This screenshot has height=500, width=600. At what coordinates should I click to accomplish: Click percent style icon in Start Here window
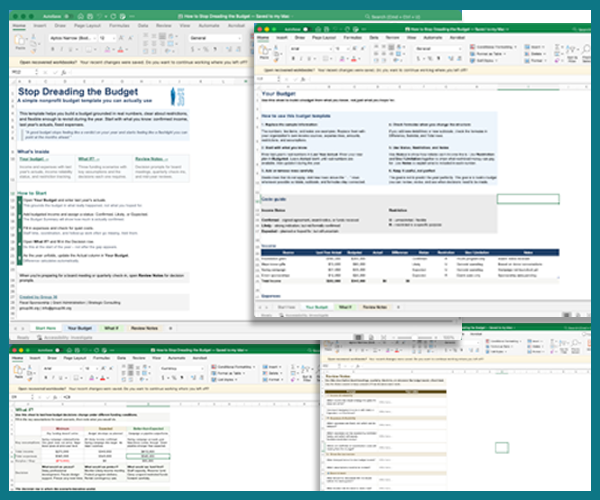[205, 49]
